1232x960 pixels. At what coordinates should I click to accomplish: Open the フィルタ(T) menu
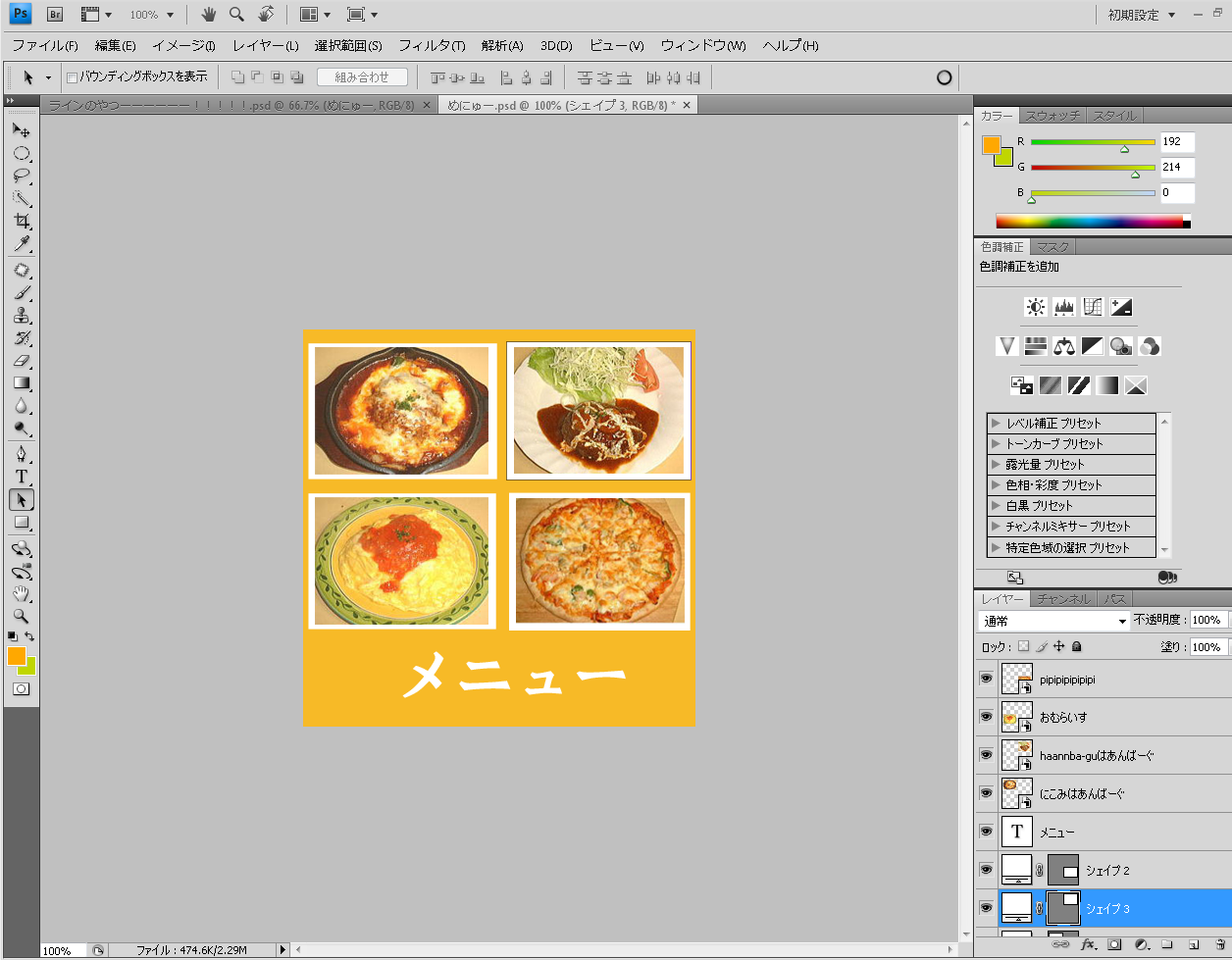click(x=432, y=46)
